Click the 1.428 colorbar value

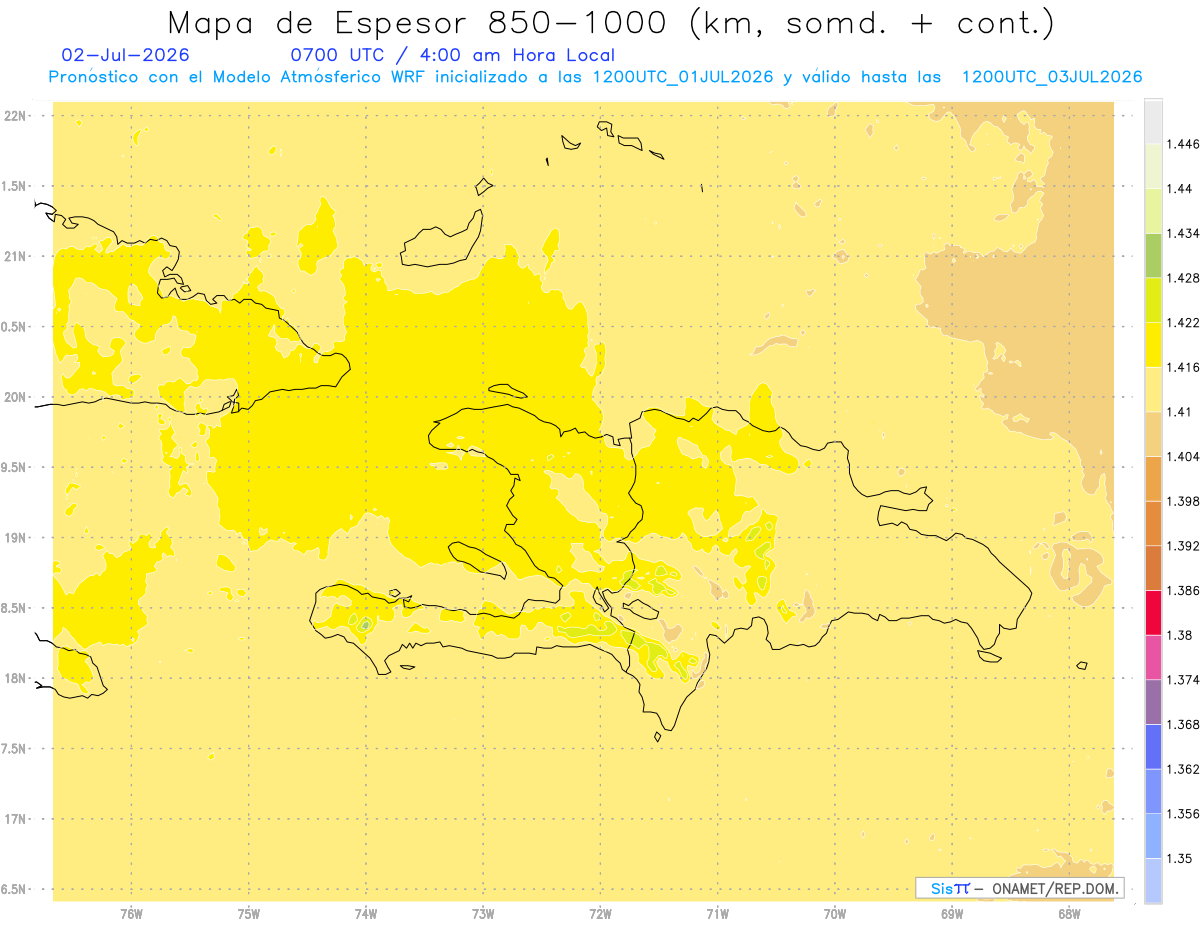1182,278
